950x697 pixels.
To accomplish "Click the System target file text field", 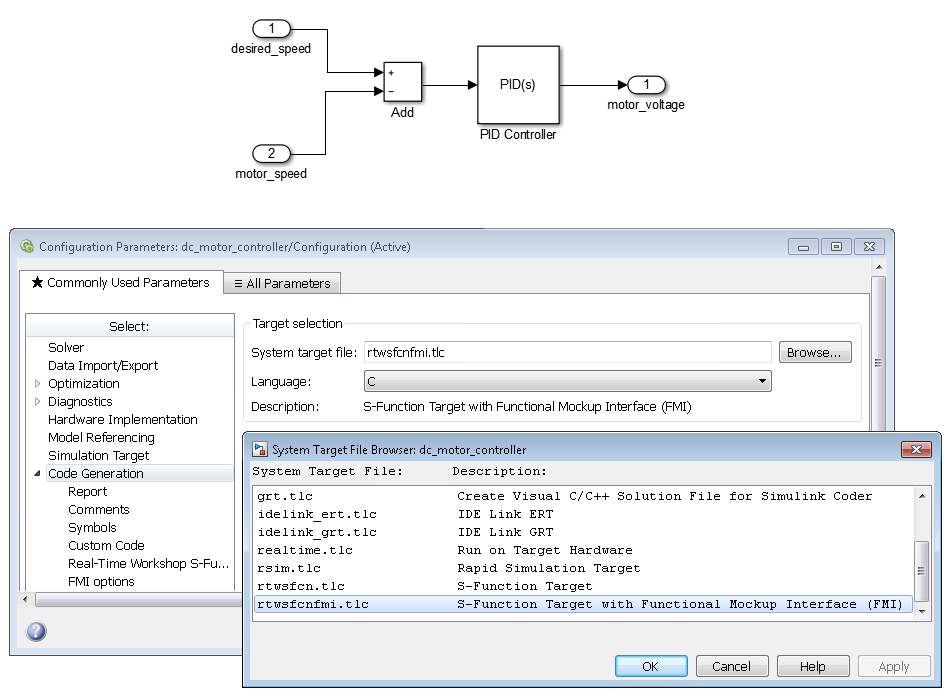I will (x=566, y=352).
